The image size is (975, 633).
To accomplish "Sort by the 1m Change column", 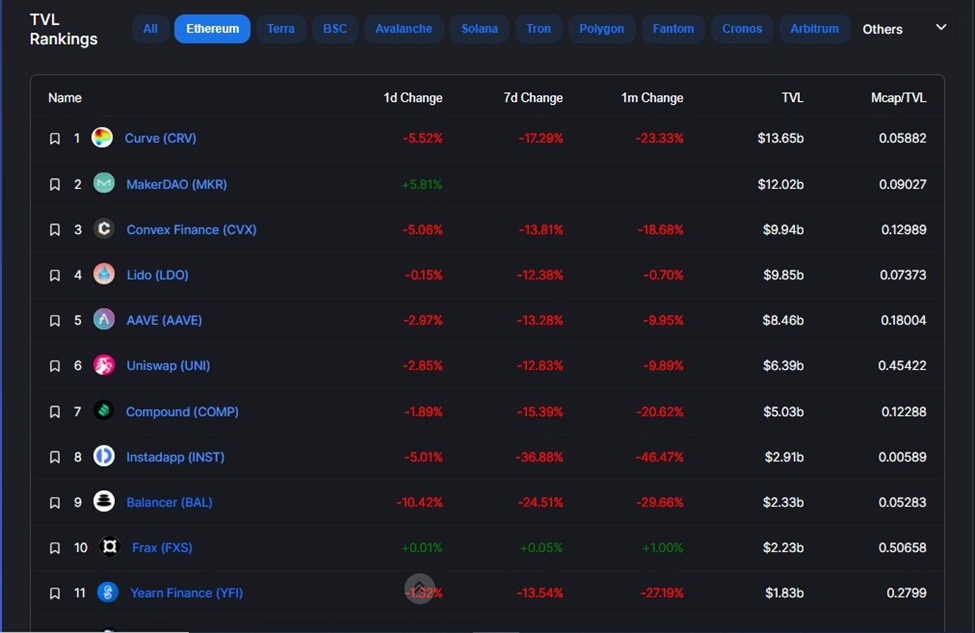I will tap(652, 98).
